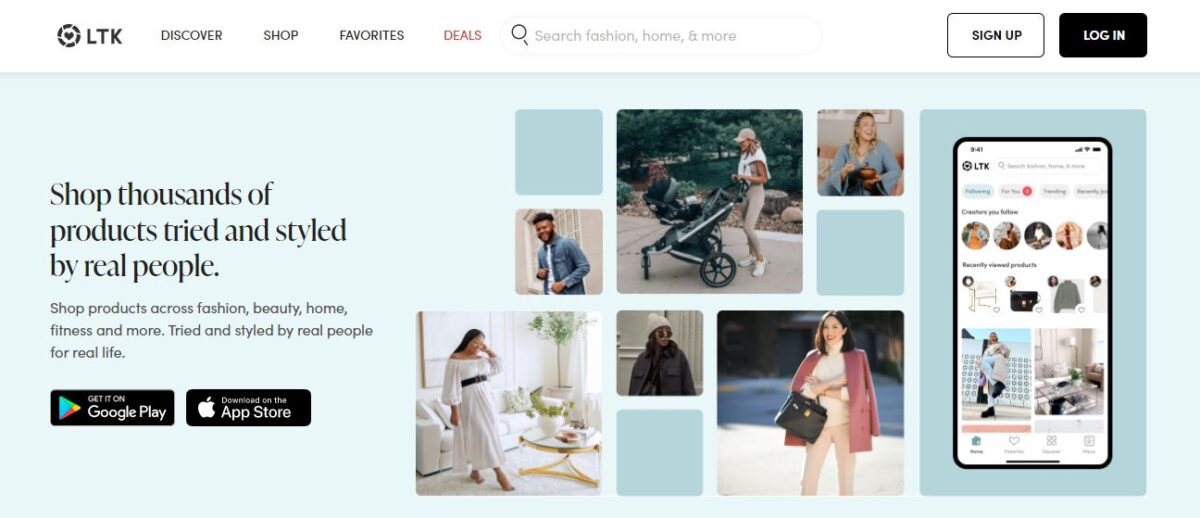Select the red Deals navigation link
Viewport: 1200px width, 518px height.
click(463, 35)
